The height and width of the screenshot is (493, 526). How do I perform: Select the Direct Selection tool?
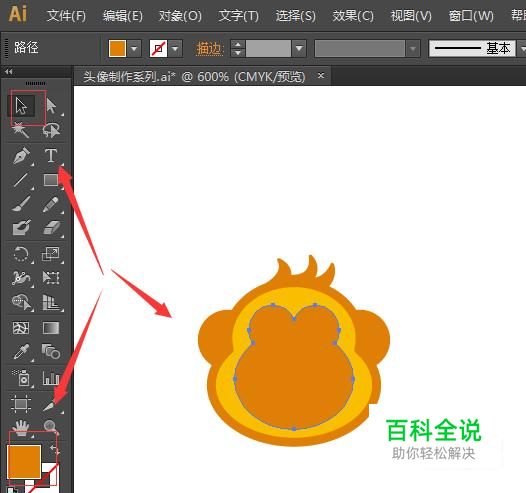pos(51,106)
